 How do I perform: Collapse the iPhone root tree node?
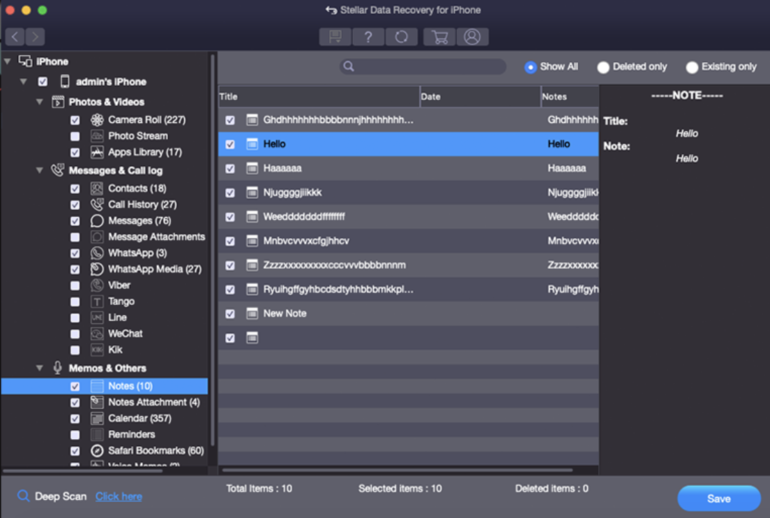[7, 61]
